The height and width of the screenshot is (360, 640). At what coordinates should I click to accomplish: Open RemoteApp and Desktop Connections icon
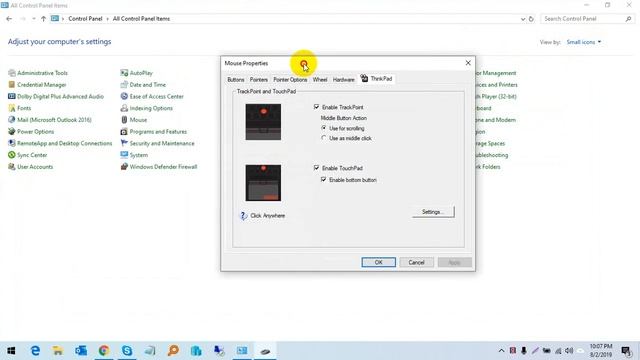point(12,143)
